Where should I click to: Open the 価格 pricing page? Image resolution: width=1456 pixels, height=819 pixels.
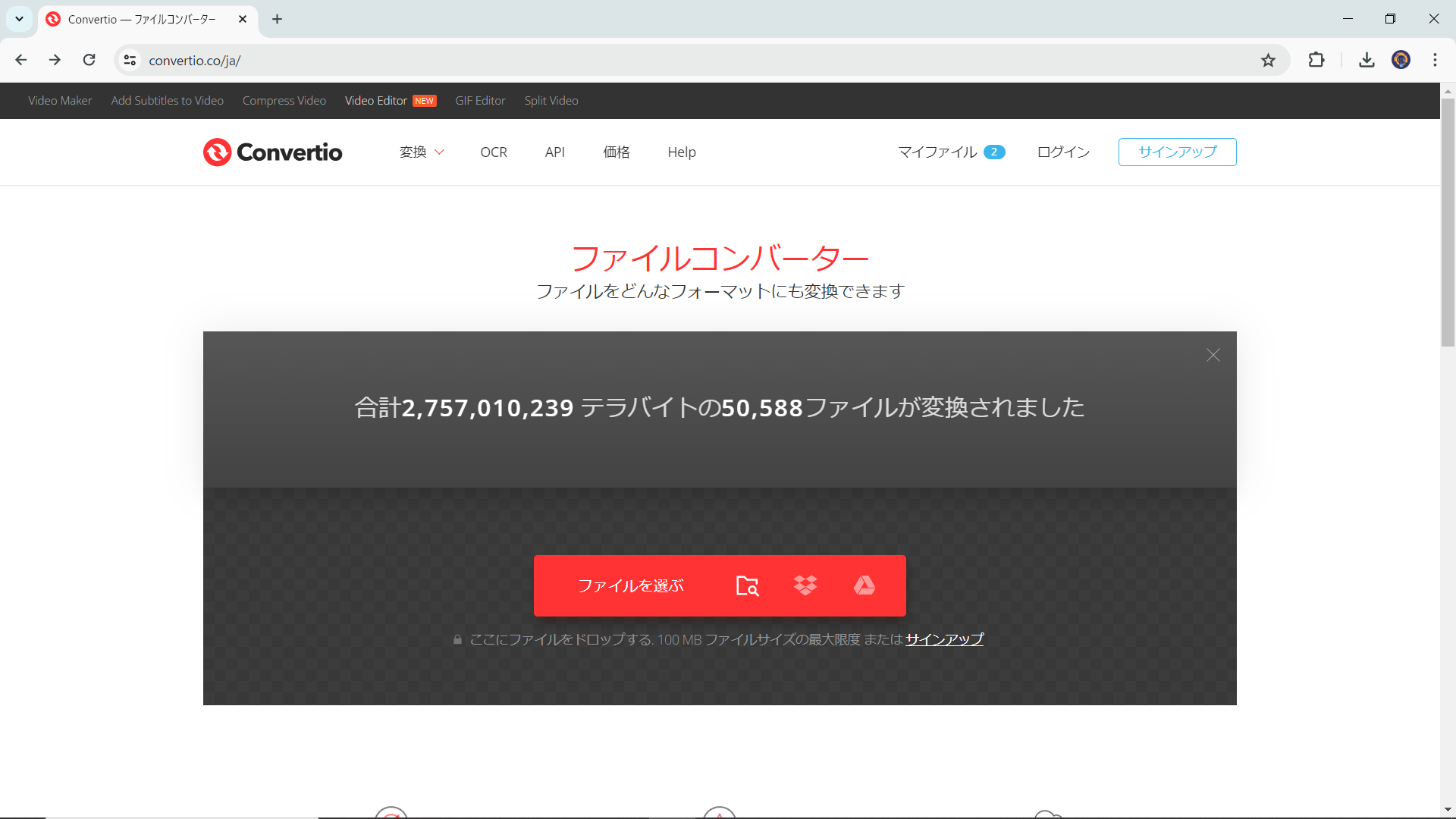coord(617,152)
